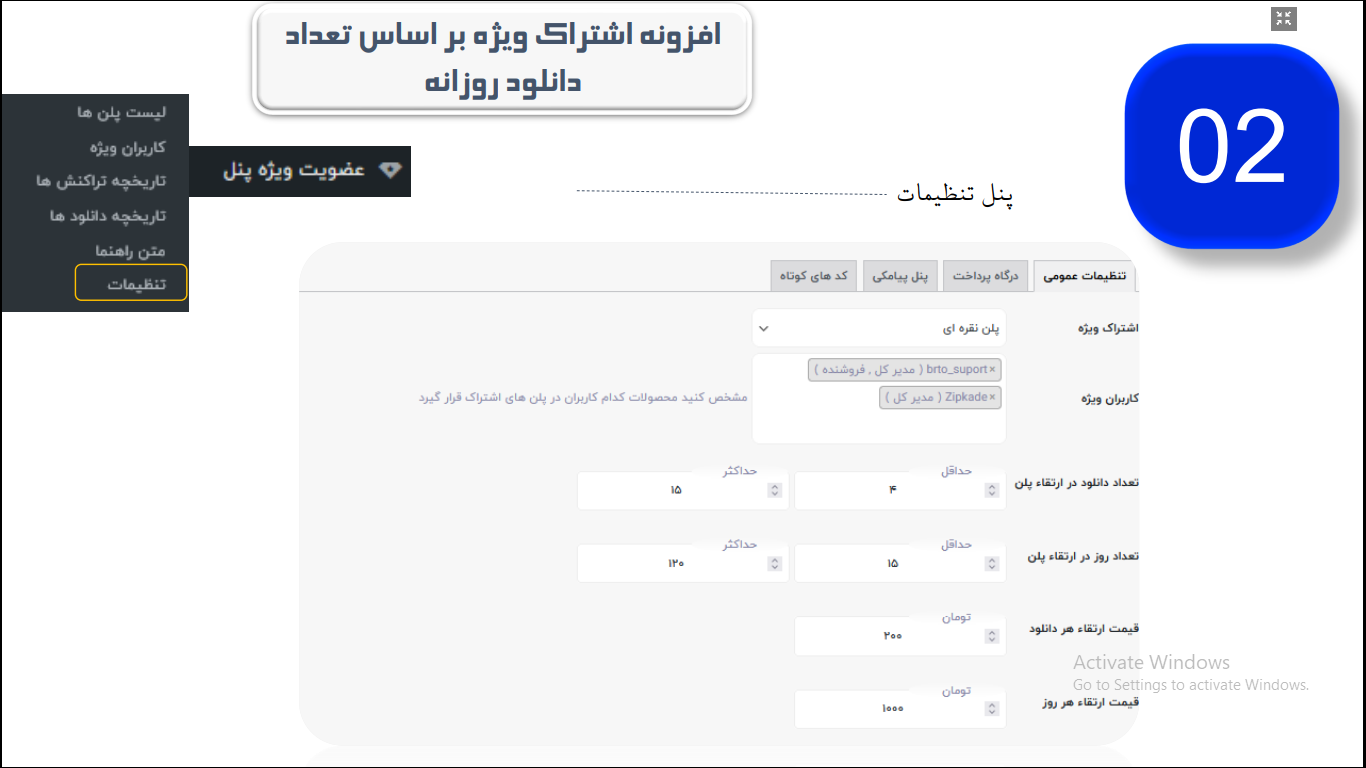
Task: Click the قیمت ارتقاء هر دانلود price field
Action: click(890, 636)
